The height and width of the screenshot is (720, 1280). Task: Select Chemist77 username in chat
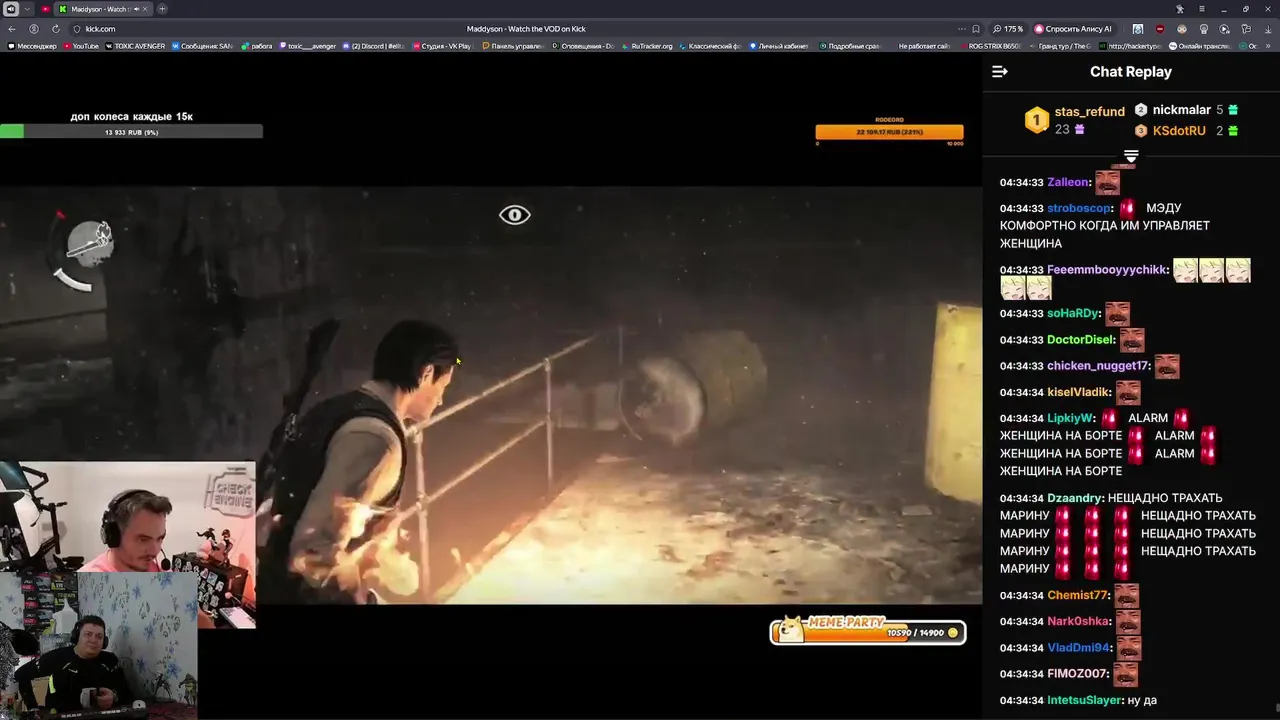tap(1077, 595)
